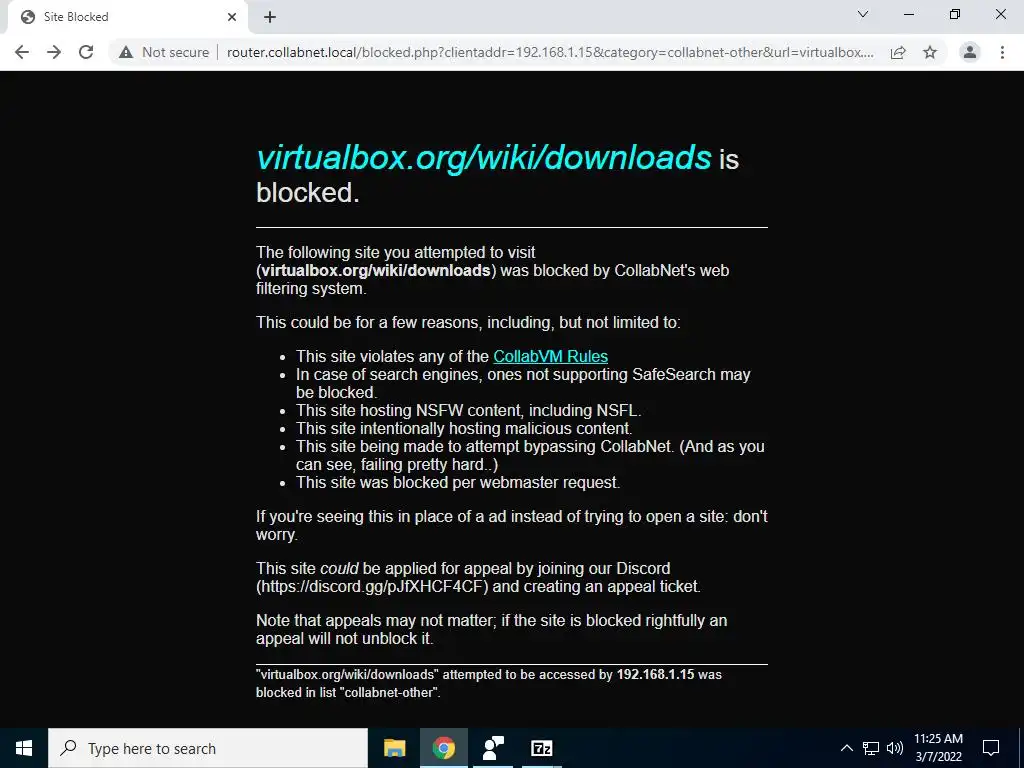This screenshot has width=1024, height=768.
Task: Open the CollabVM Rules link
Action: [x=551, y=357]
